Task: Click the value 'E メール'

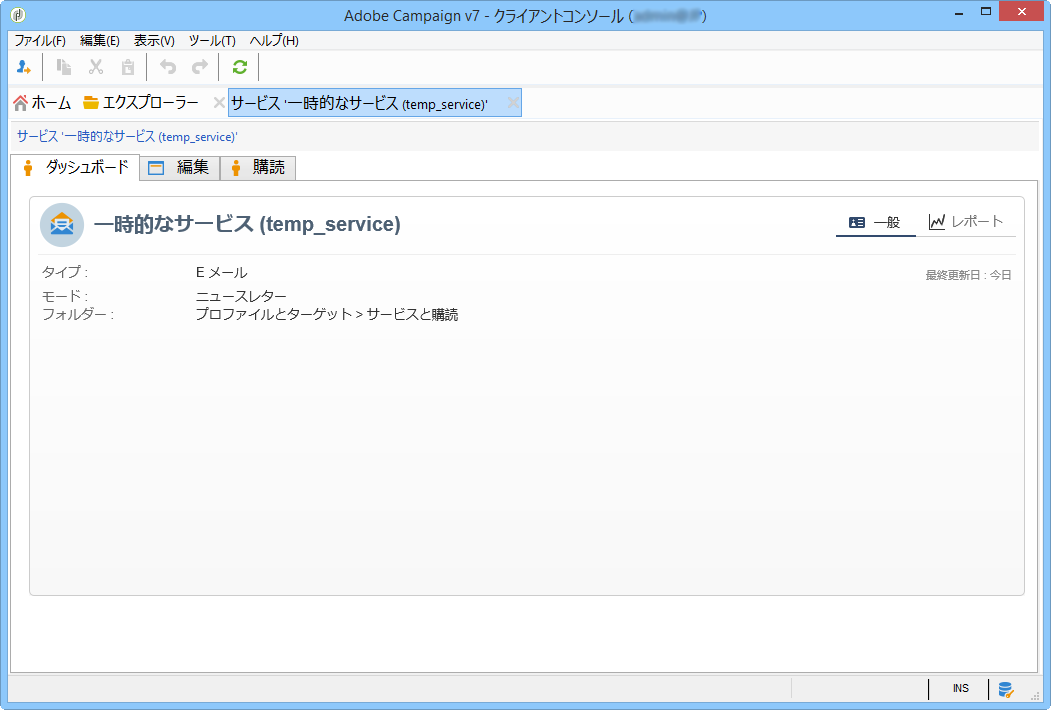Action: click(221, 273)
